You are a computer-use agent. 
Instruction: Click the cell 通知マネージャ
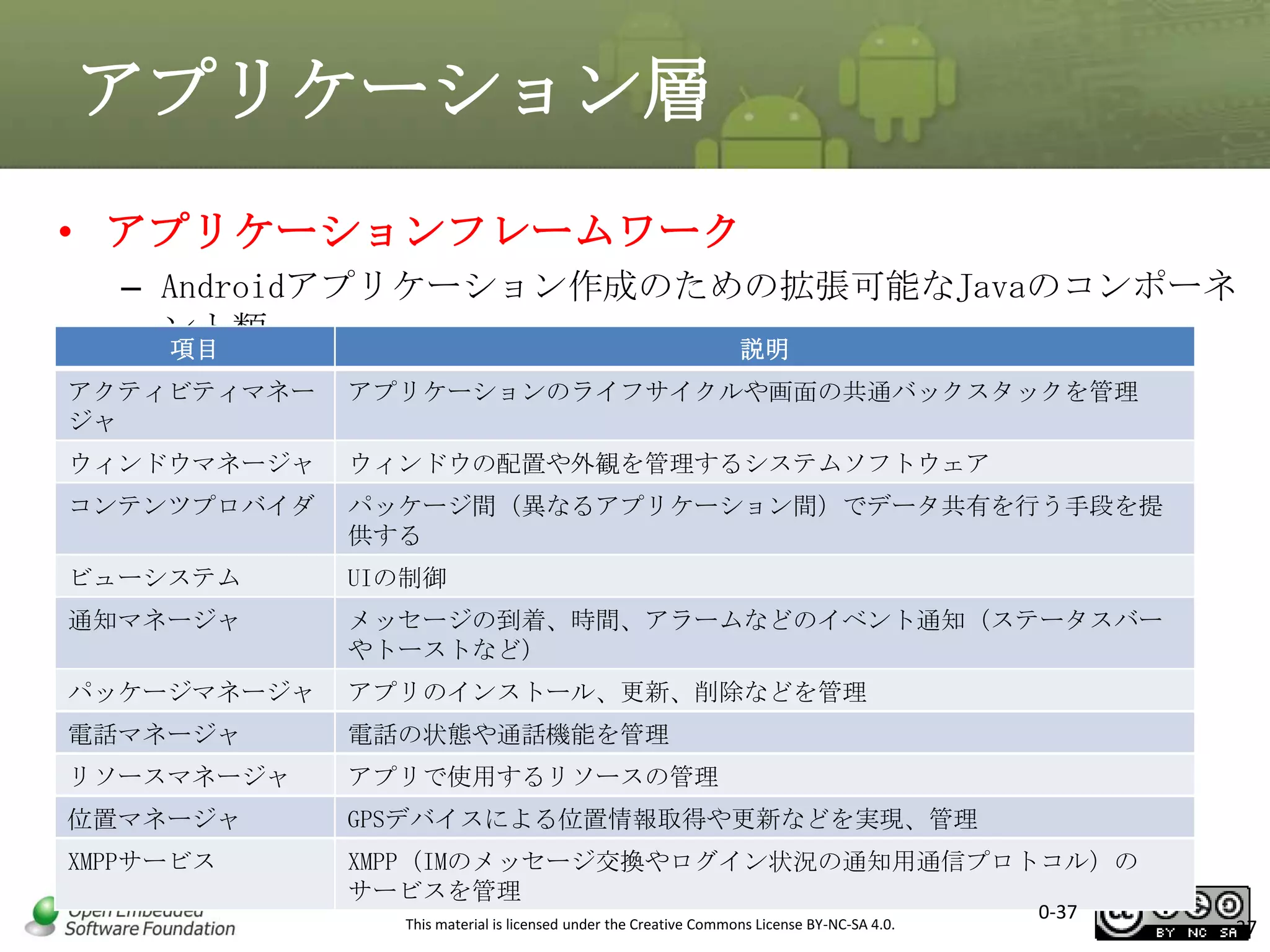(x=195, y=633)
